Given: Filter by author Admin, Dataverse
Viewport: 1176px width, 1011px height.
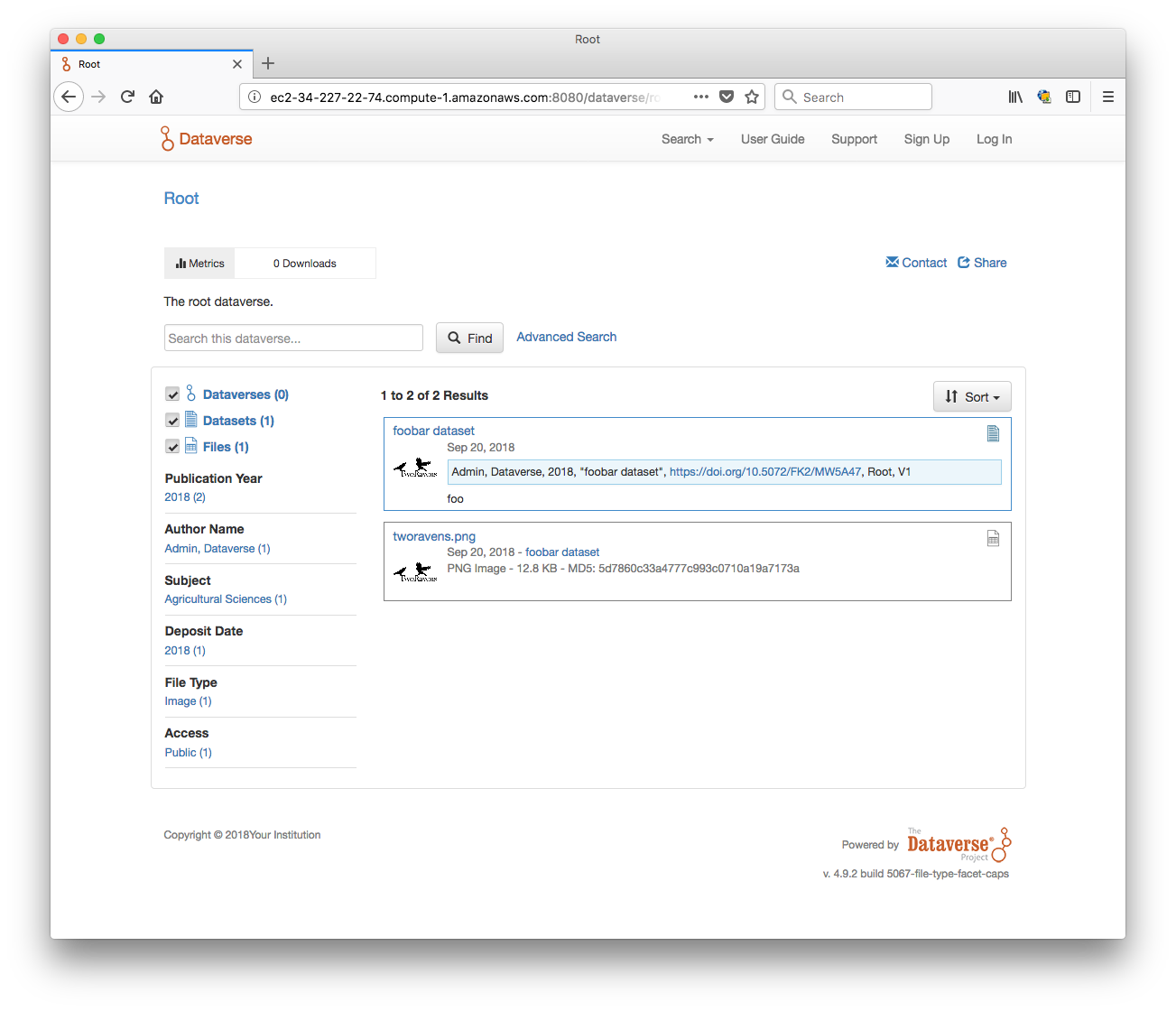Looking at the screenshot, I should pyautogui.click(x=218, y=549).
